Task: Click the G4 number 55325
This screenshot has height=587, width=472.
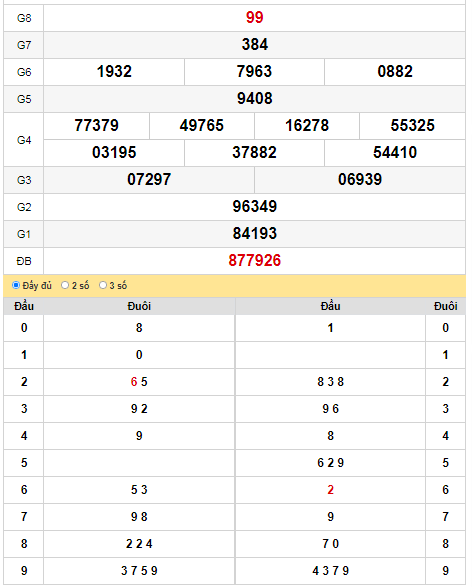Action: [412, 125]
